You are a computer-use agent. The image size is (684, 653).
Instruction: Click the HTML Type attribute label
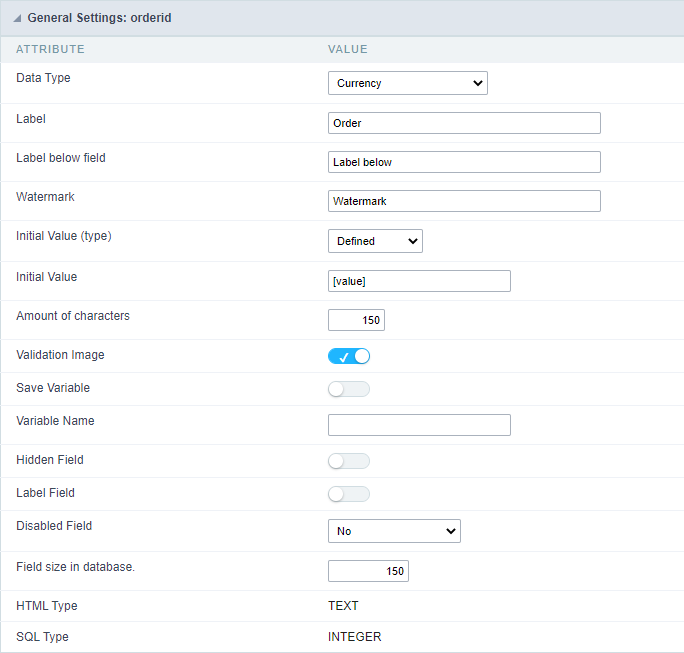[47, 606]
